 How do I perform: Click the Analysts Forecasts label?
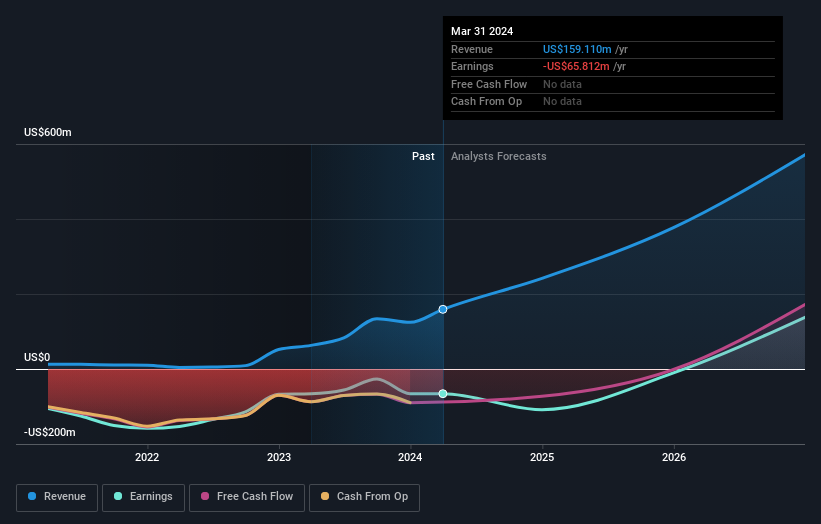point(498,157)
